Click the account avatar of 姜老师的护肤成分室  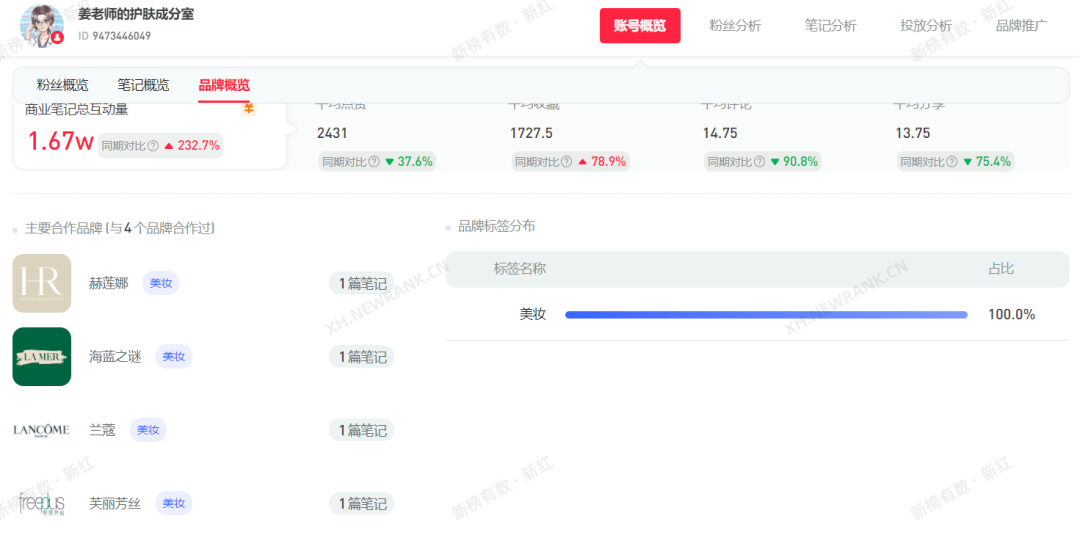point(42,25)
